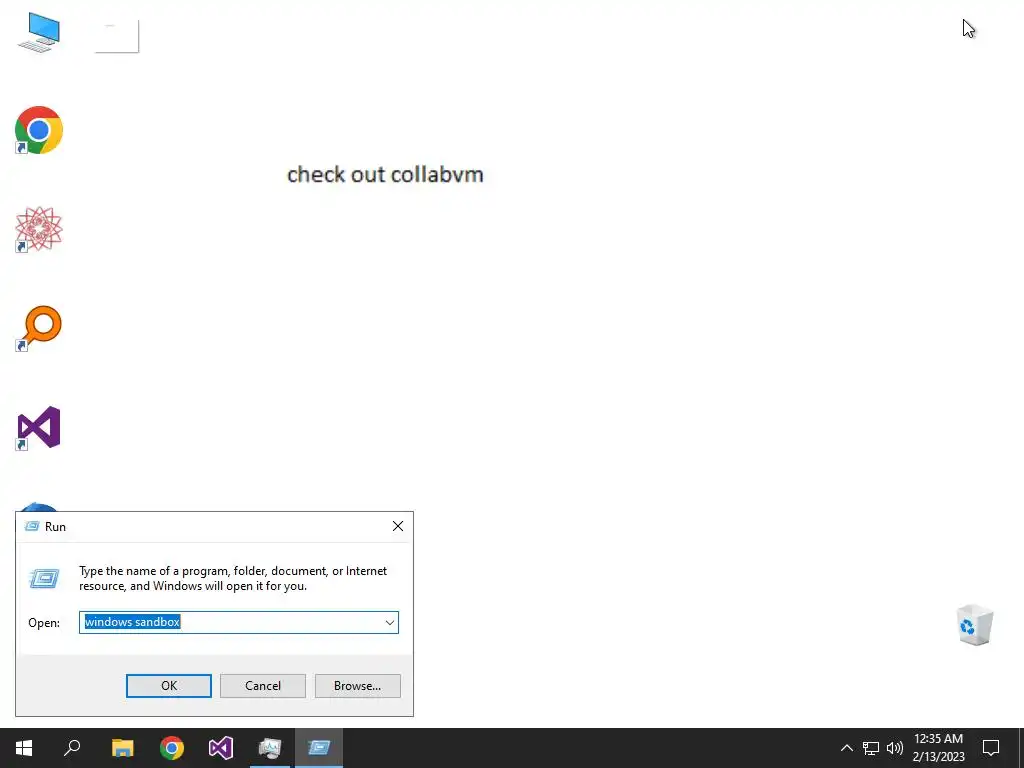Screen dimensions: 1024x768
Task: Click the Open text field in Run
Action: pos(231,622)
